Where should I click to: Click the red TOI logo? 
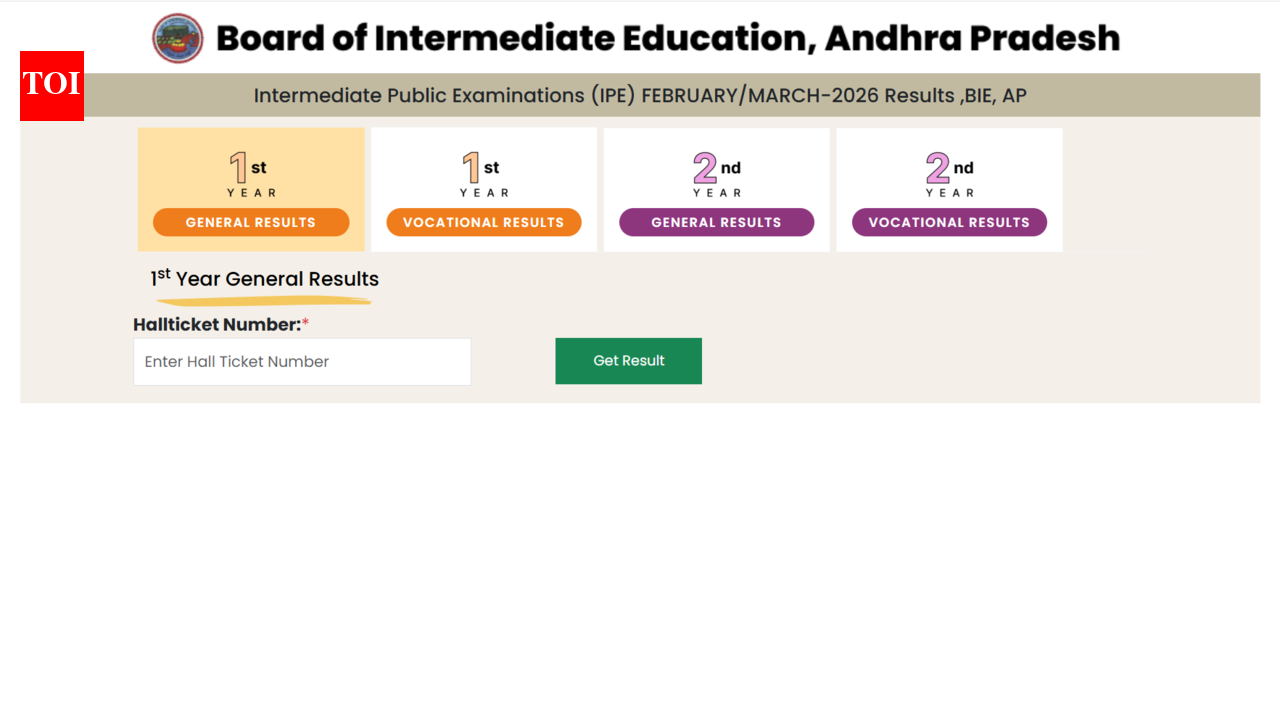pos(52,86)
